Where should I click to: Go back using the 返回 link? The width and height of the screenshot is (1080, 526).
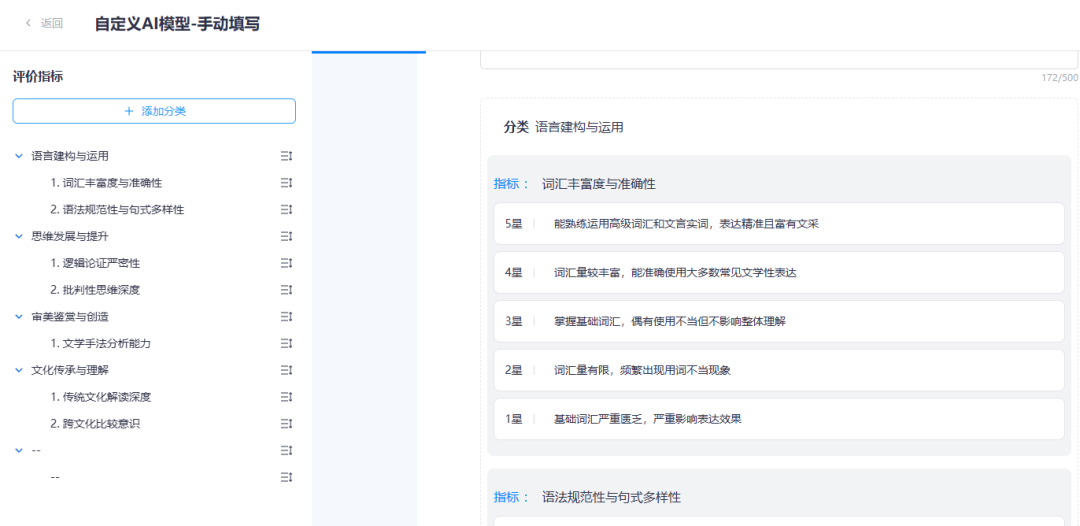tap(44, 23)
